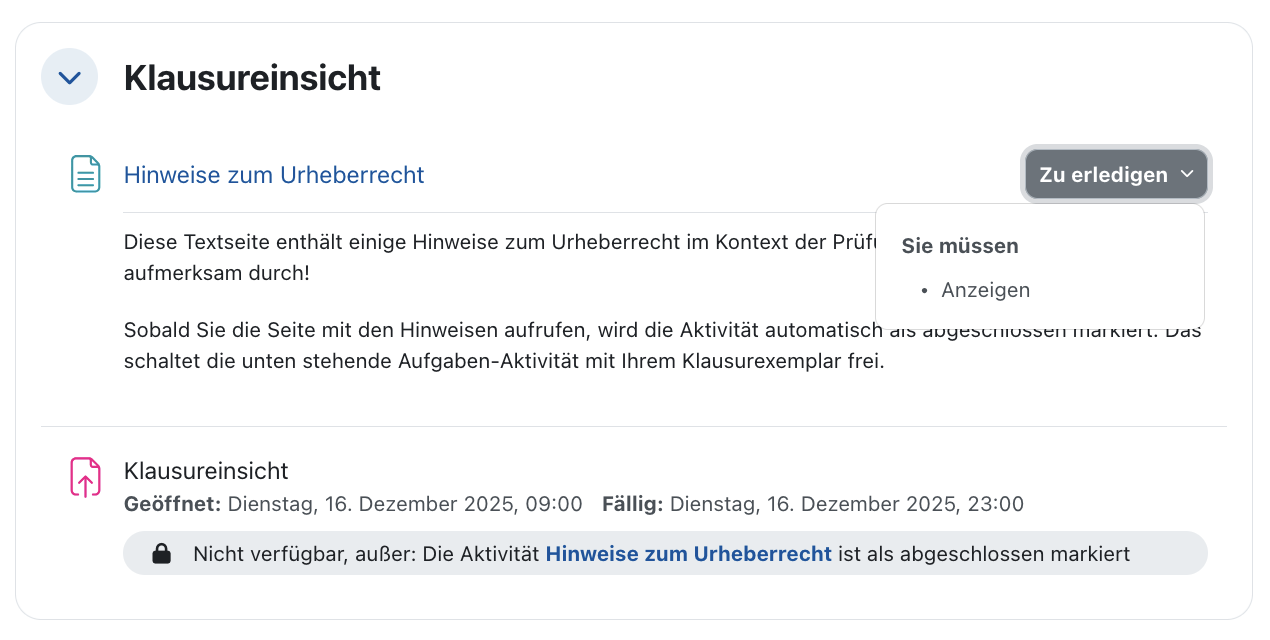Select Anzeigen in the completion conditions menu
1270x640 pixels.
click(985, 290)
